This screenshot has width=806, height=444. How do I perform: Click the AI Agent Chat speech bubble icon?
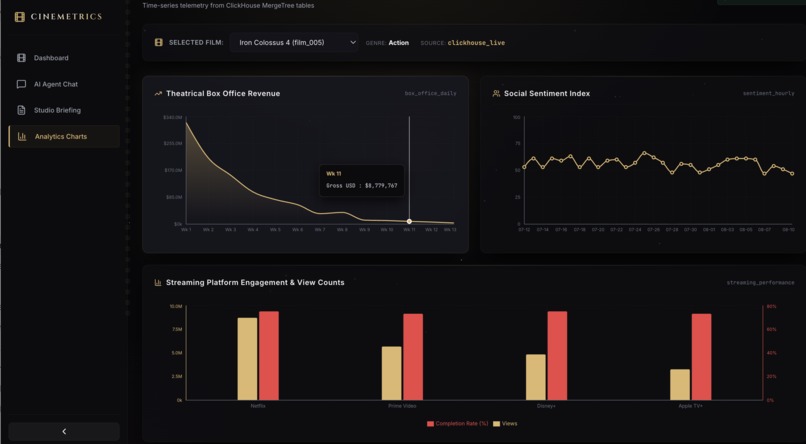click(x=21, y=84)
